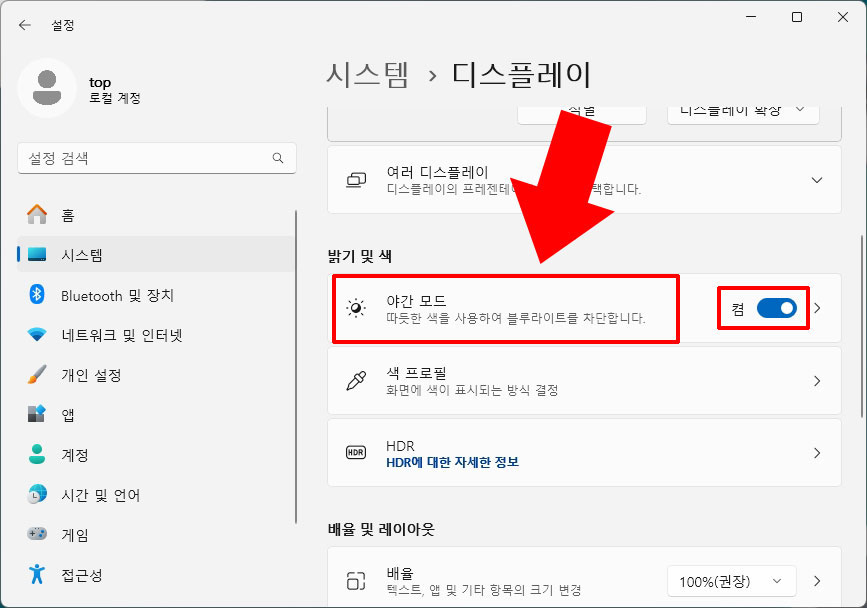The height and width of the screenshot is (608, 867).
Task: Go back using the arrow button
Action: tap(25, 24)
